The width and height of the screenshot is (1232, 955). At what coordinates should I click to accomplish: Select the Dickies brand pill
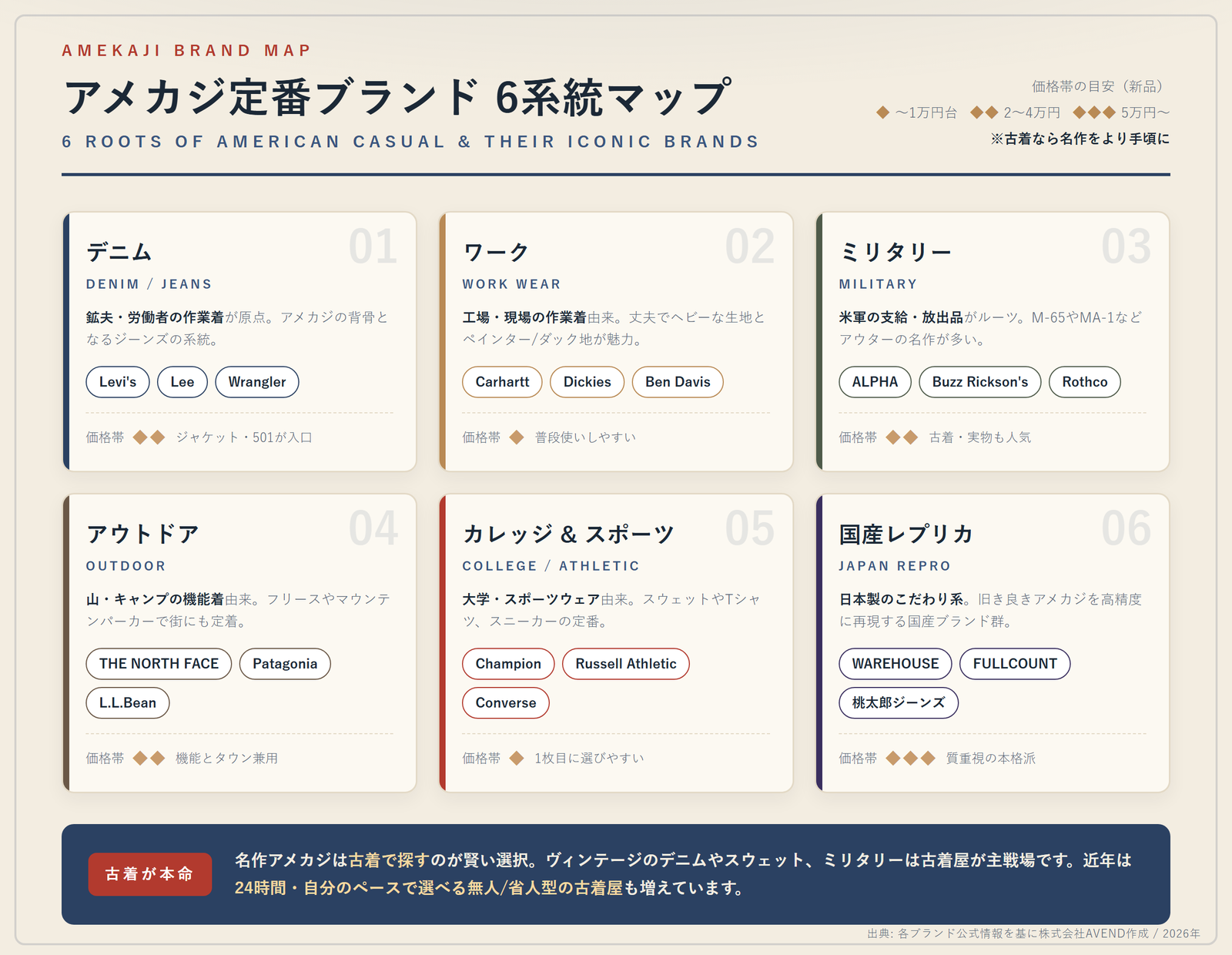[588, 382]
